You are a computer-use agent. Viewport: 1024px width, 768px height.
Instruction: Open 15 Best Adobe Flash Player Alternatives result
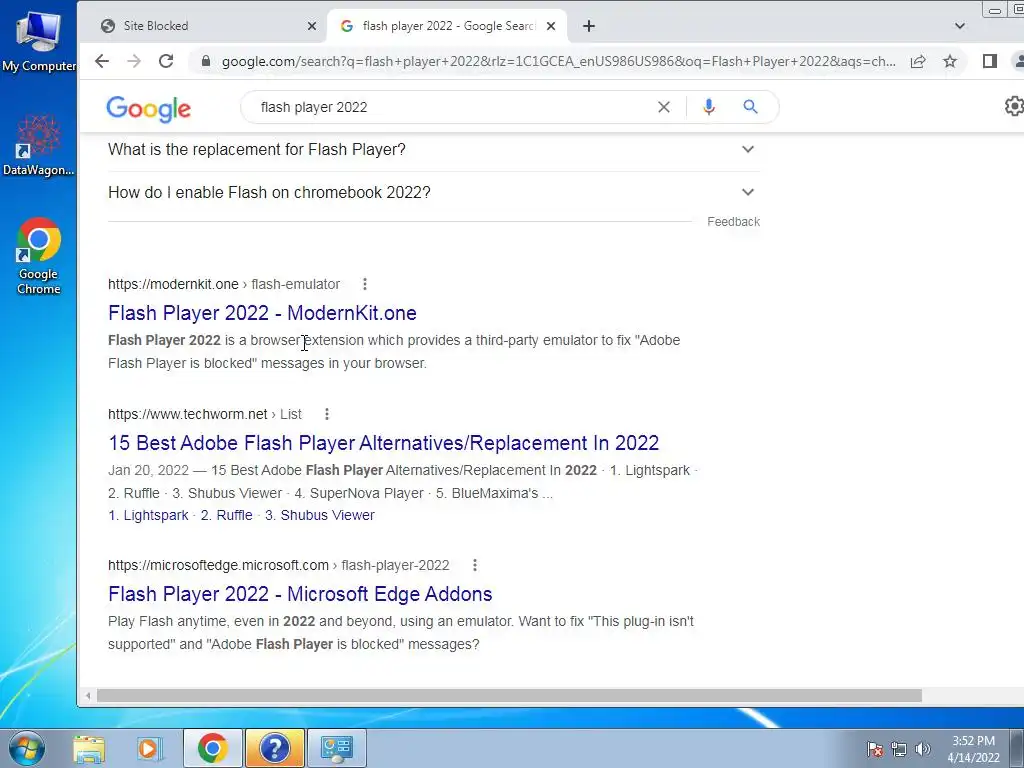coord(383,443)
